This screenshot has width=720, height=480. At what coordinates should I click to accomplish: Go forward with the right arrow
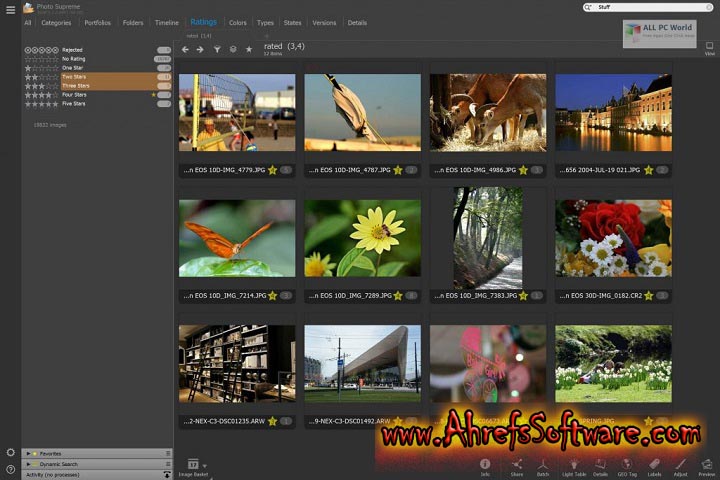pyautogui.click(x=200, y=49)
